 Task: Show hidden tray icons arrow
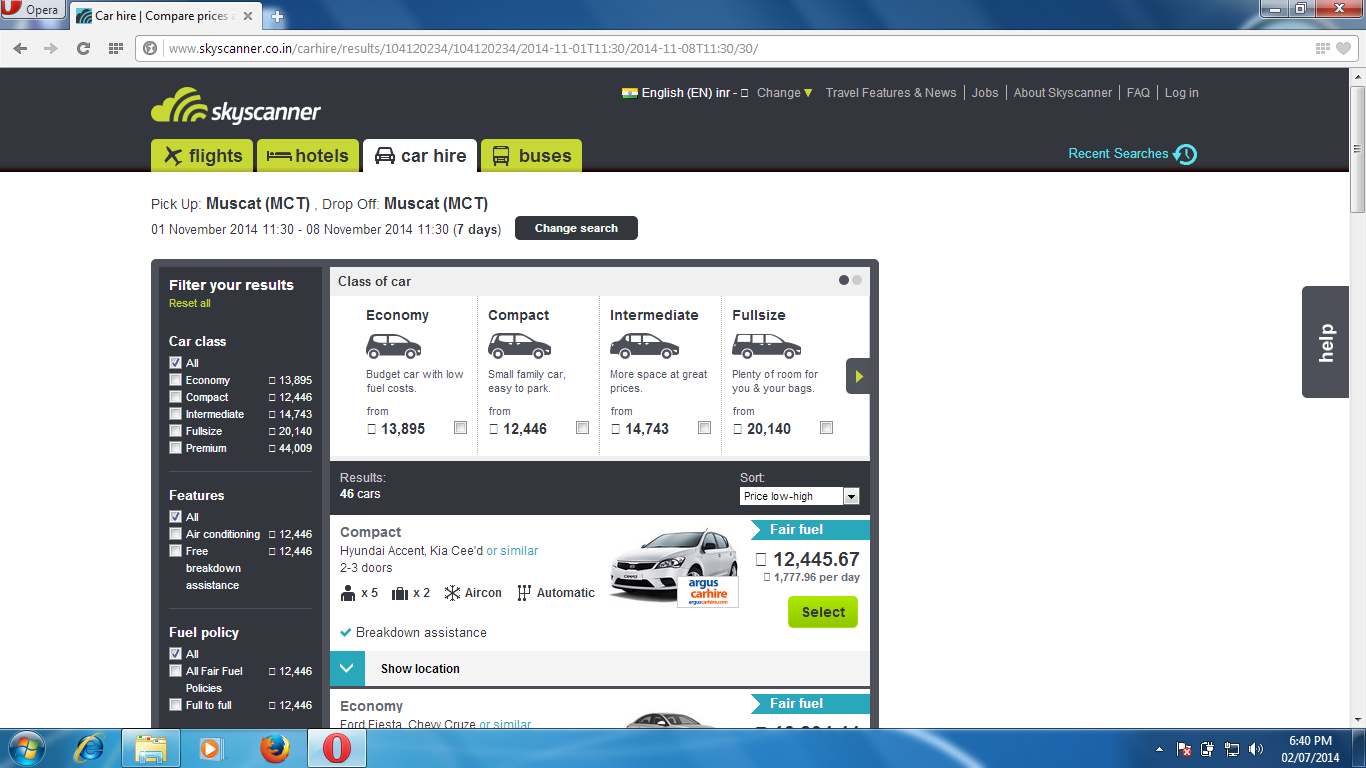(1160, 749)
